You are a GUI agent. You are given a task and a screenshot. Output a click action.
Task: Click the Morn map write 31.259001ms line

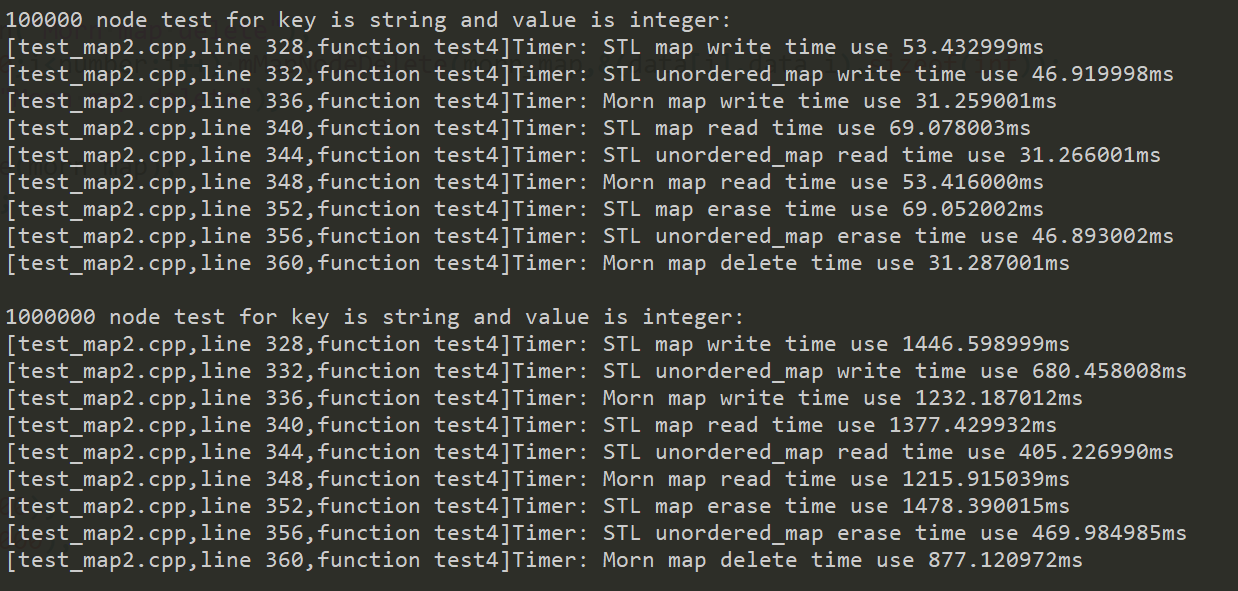531,101
